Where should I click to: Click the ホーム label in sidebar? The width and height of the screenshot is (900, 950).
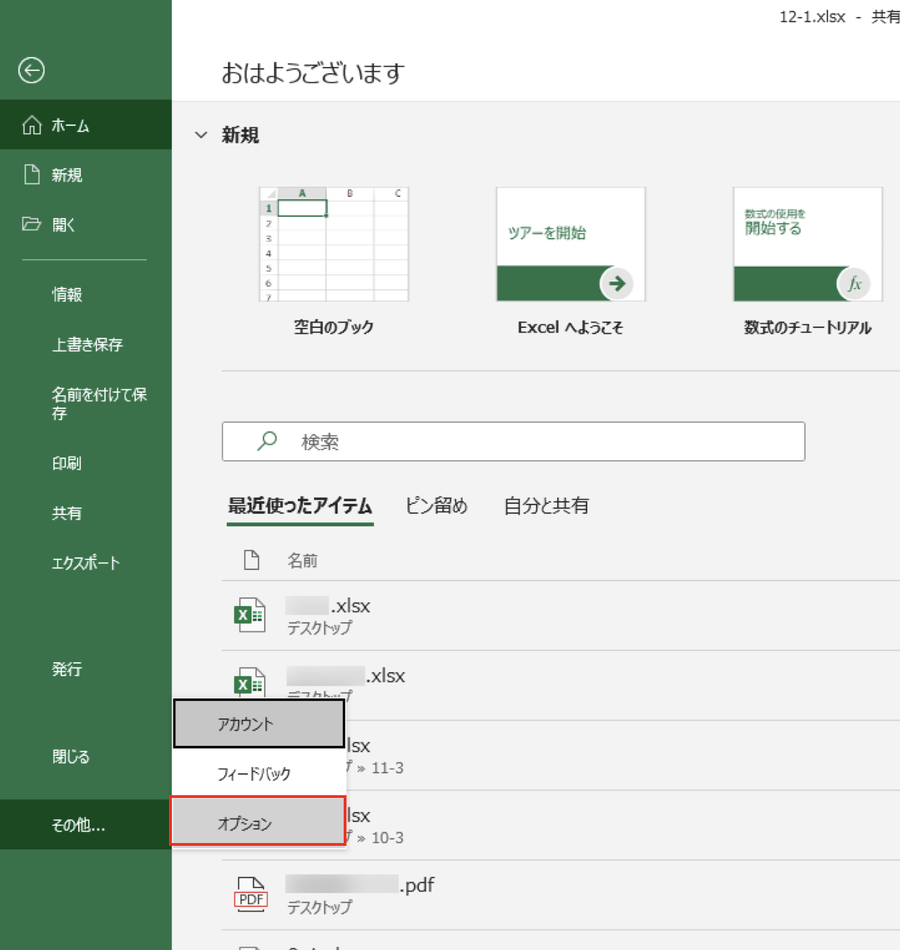(70, 125)
